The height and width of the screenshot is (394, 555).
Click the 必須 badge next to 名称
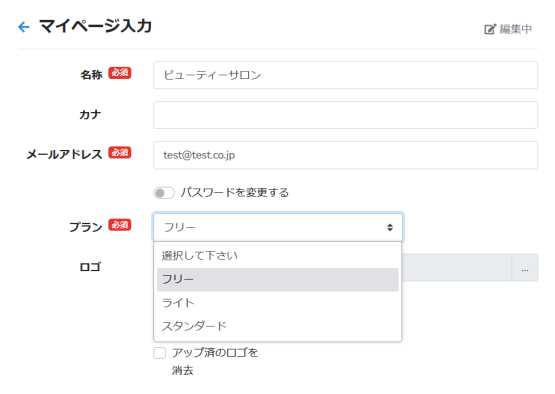click(x=120, y=73)
